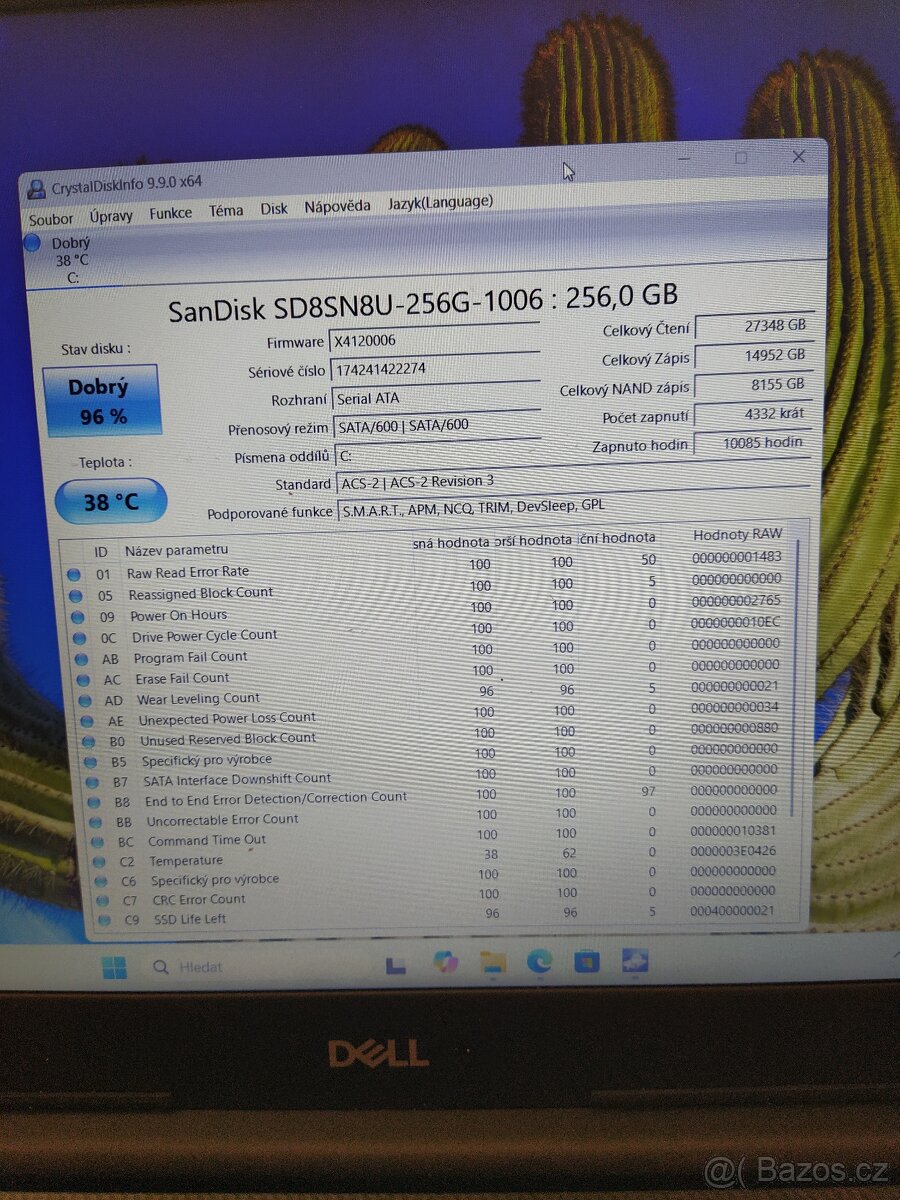The height and width of the screenshot is (1200, 900).
Task: Click the status dot for Erase Fail Count
Action: pos(81,680)
